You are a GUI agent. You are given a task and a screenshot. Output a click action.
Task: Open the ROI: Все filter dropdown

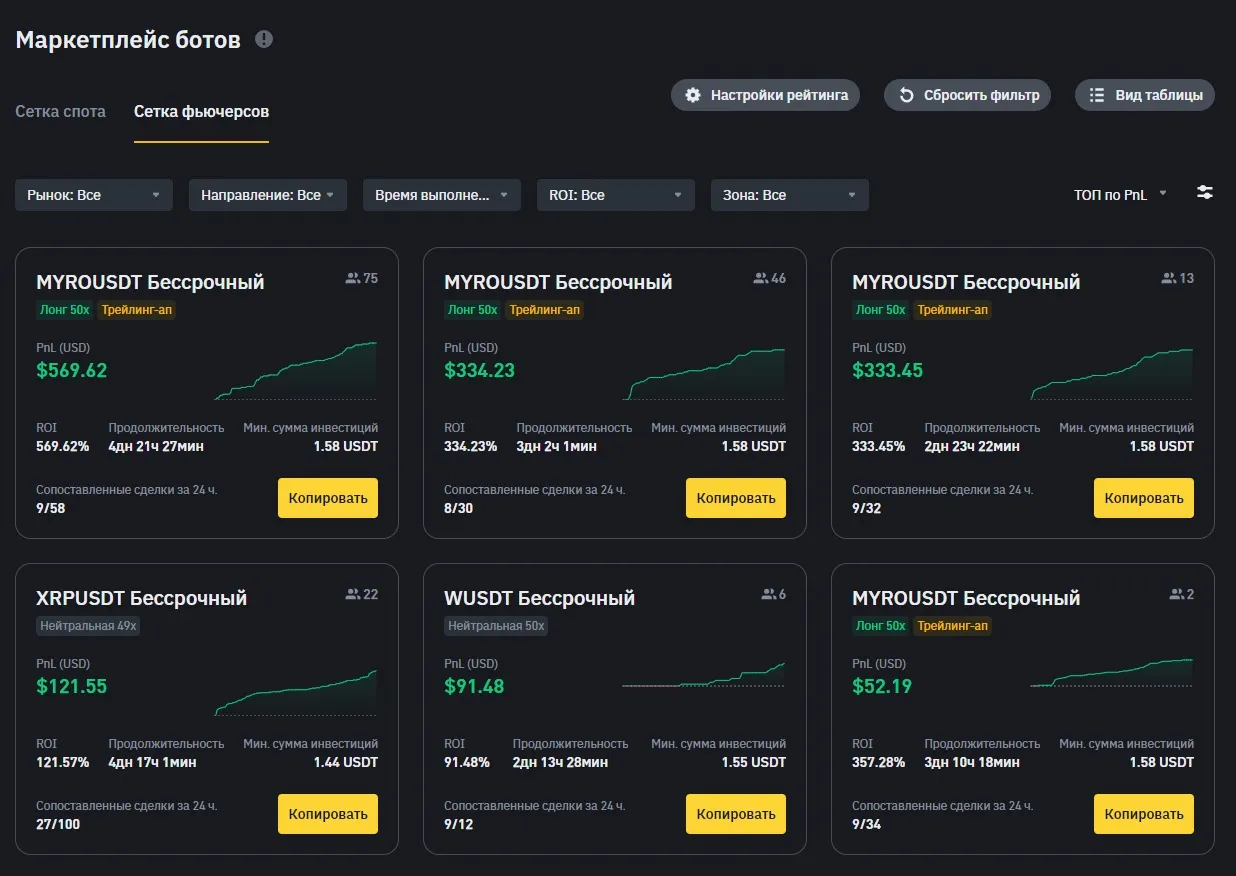(x=615, y=195)
